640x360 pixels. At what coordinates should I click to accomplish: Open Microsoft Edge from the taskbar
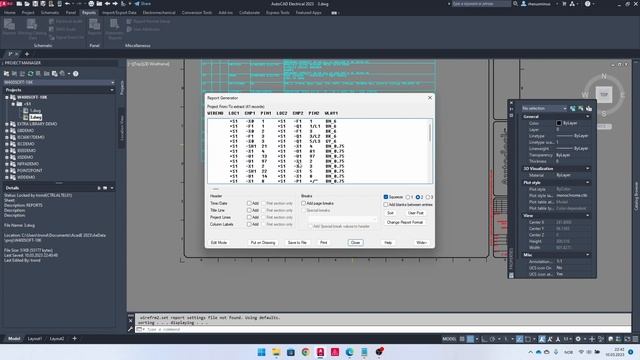[350, 352]
